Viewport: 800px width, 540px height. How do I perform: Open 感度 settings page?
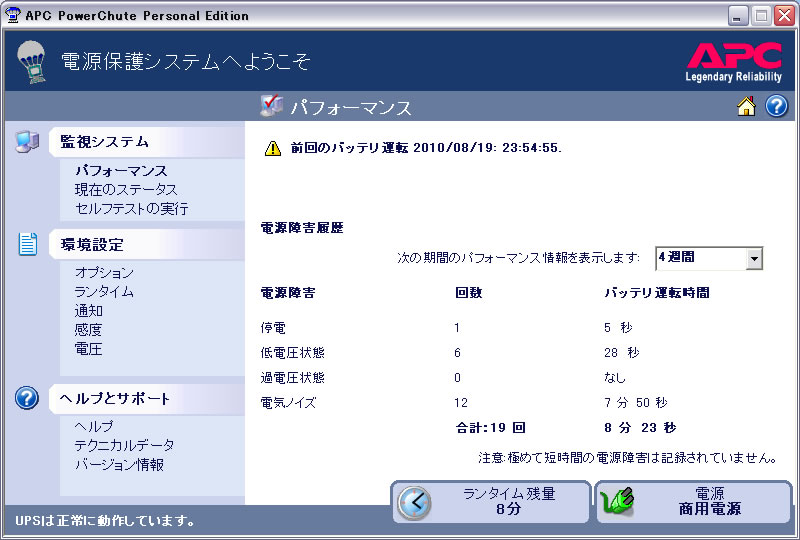(x=88, y=330)
